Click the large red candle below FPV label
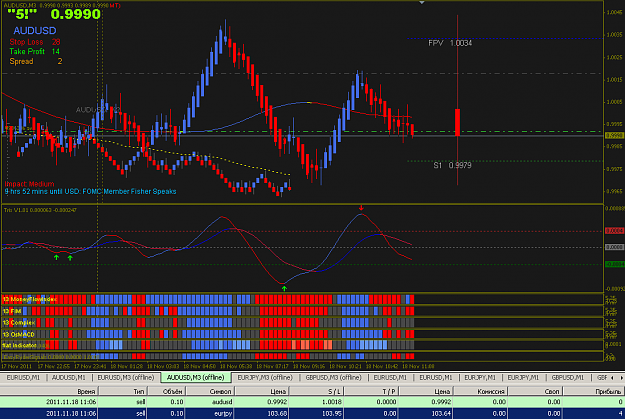The width and height of the screenshot is (625, 419). (457, 122)
